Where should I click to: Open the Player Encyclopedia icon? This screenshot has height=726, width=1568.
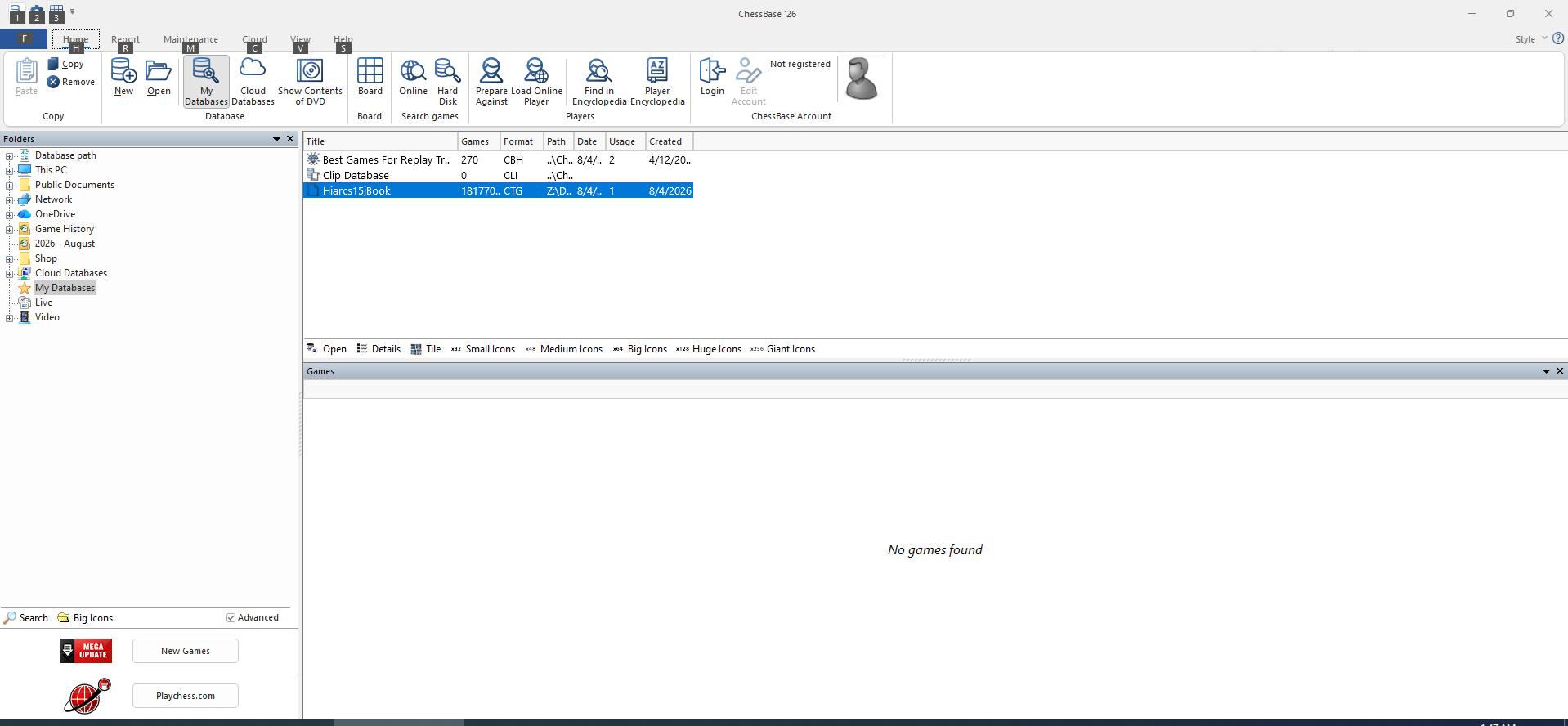tap(657, 81)
